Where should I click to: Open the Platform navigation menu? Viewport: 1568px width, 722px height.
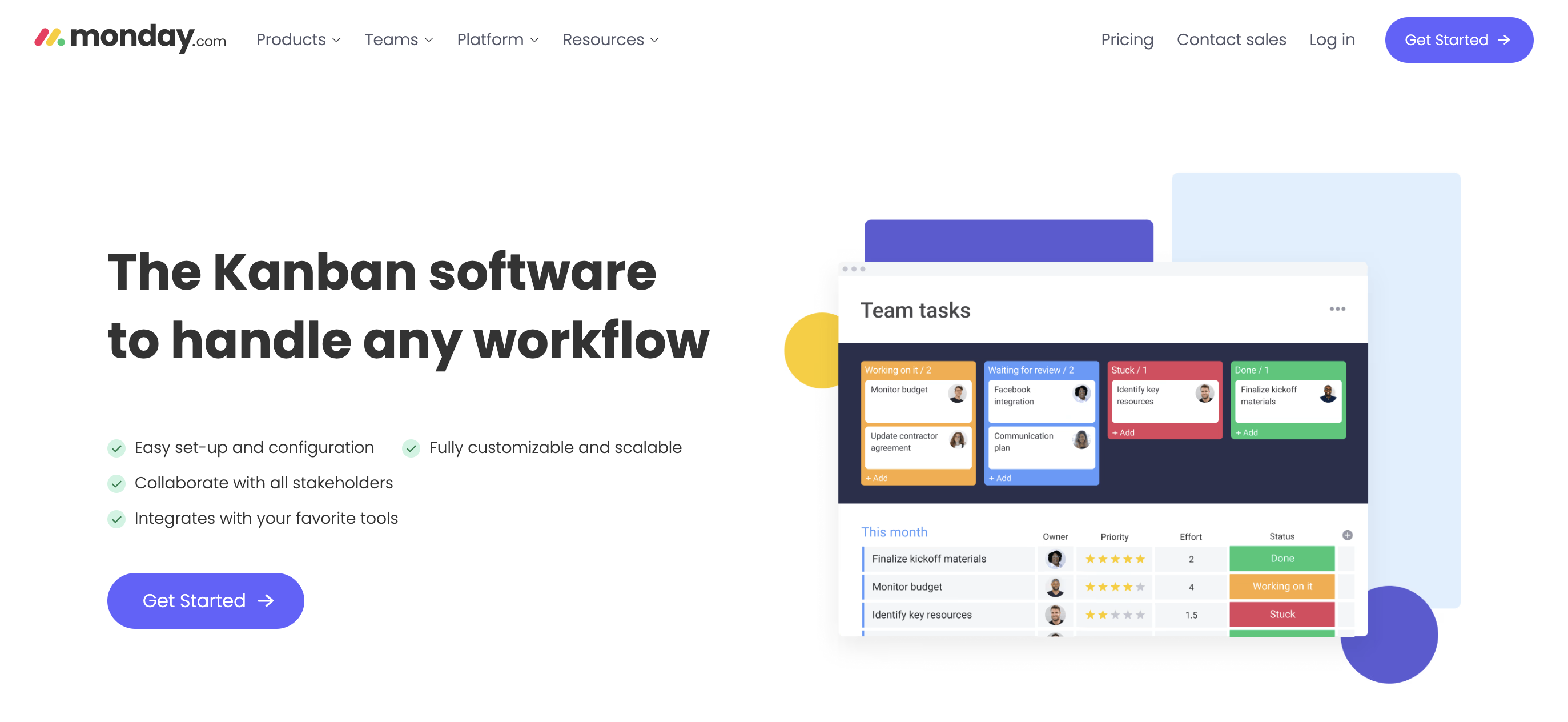tap(499, 40)
